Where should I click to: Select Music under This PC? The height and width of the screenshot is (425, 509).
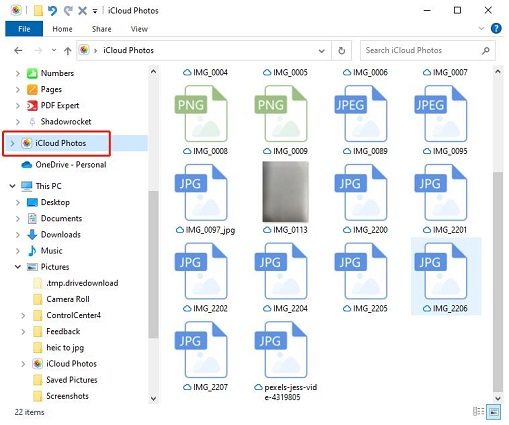point(51,251)
